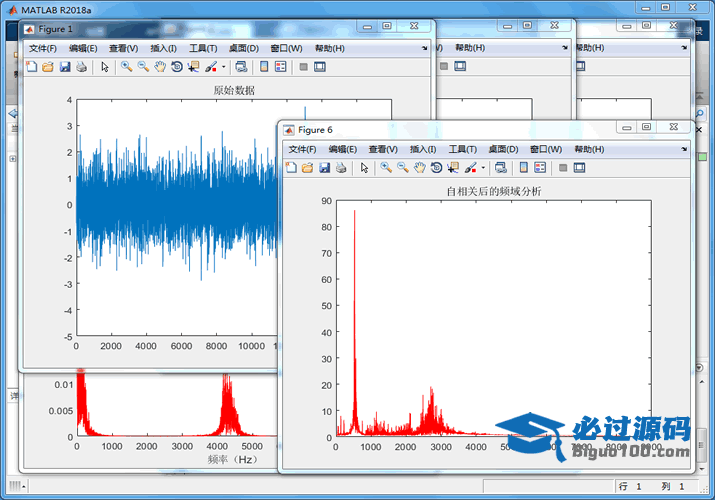715x500 pixels.
Task: Click New Figure icon in Figure 1 toolbar
Action: coord(31,67)
